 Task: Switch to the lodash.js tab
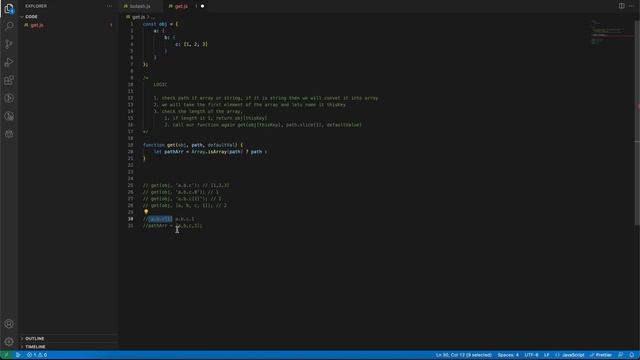click(140, 6)
